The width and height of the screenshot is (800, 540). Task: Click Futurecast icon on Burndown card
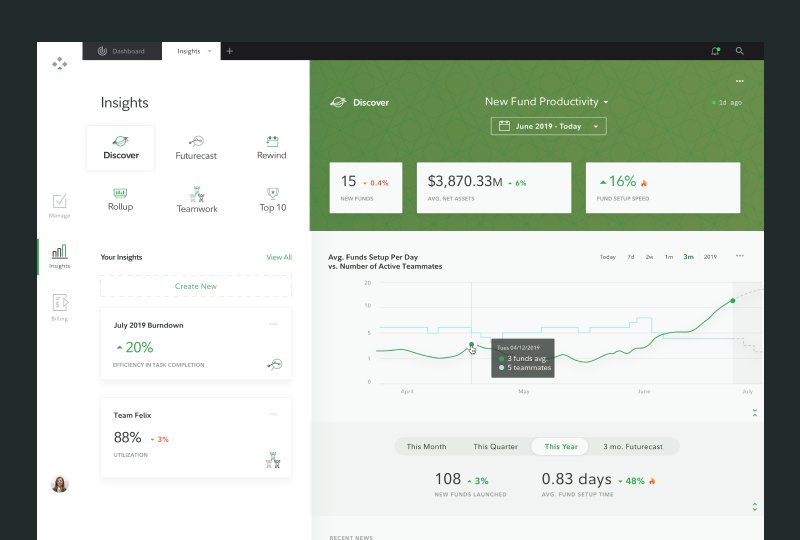[274, 364]
